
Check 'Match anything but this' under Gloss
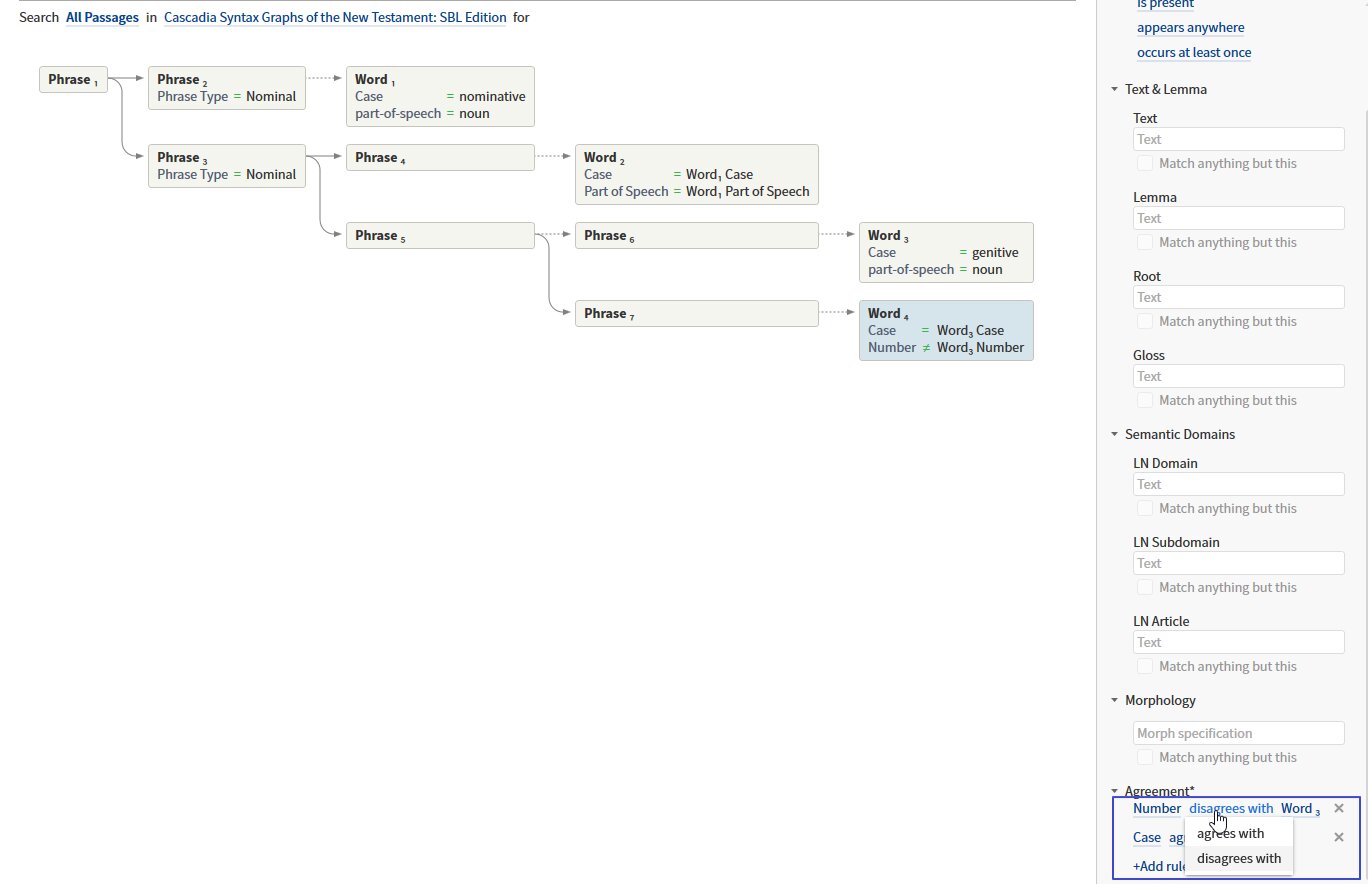pos(1145,400)
